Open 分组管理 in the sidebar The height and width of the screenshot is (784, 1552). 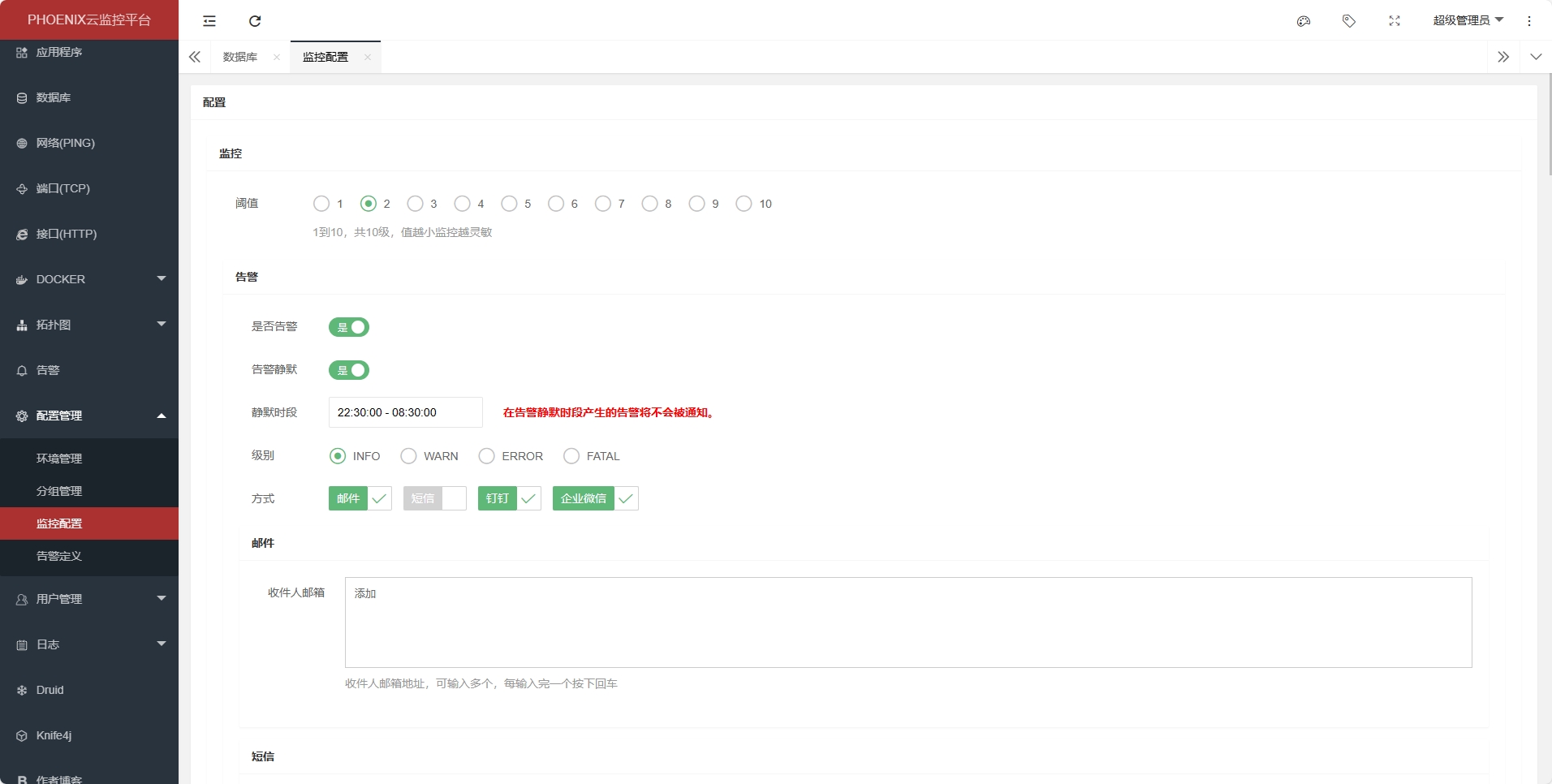pos(89,491)
